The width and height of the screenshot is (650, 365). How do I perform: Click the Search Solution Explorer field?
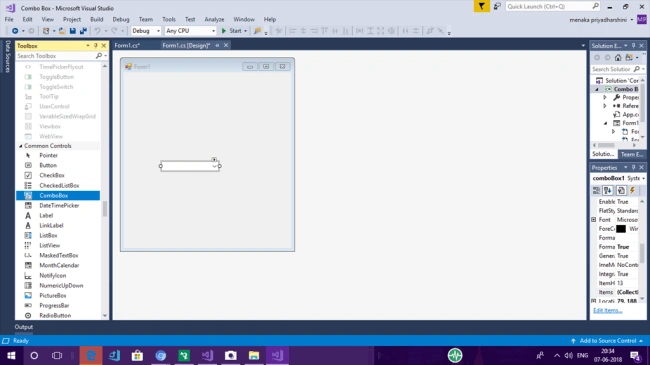[x=612, y=69]
